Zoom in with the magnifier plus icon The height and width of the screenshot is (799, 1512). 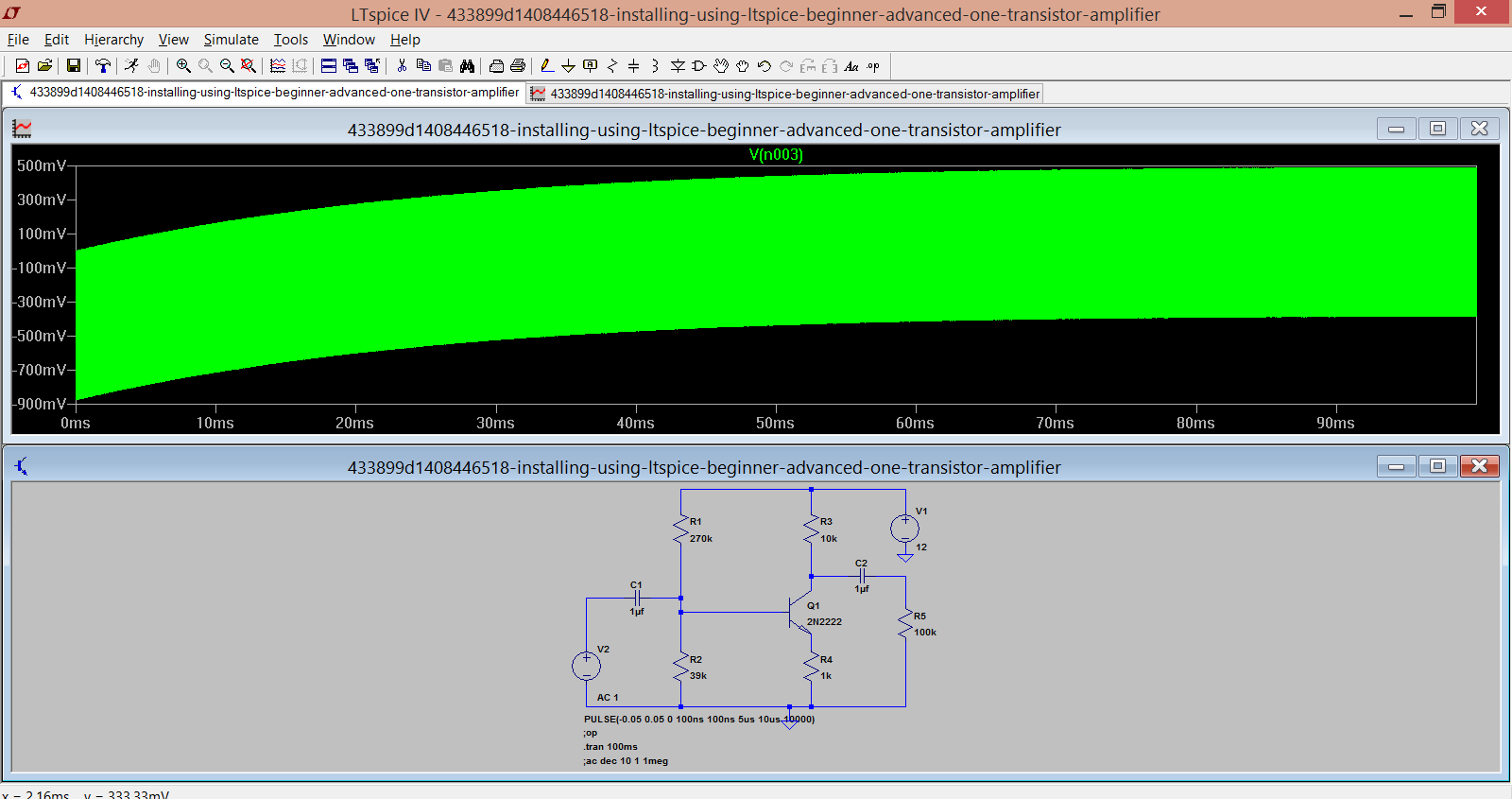pyautogui.click(x=183, y=66)
